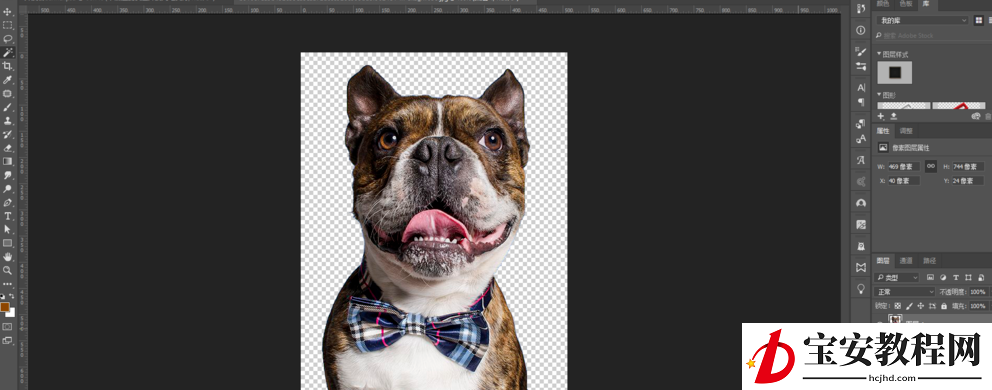This screenshot has width=992, height=390.
Task: Open the Character Styles panel icon
Action: pyautogui.click(x=860, y=139)
